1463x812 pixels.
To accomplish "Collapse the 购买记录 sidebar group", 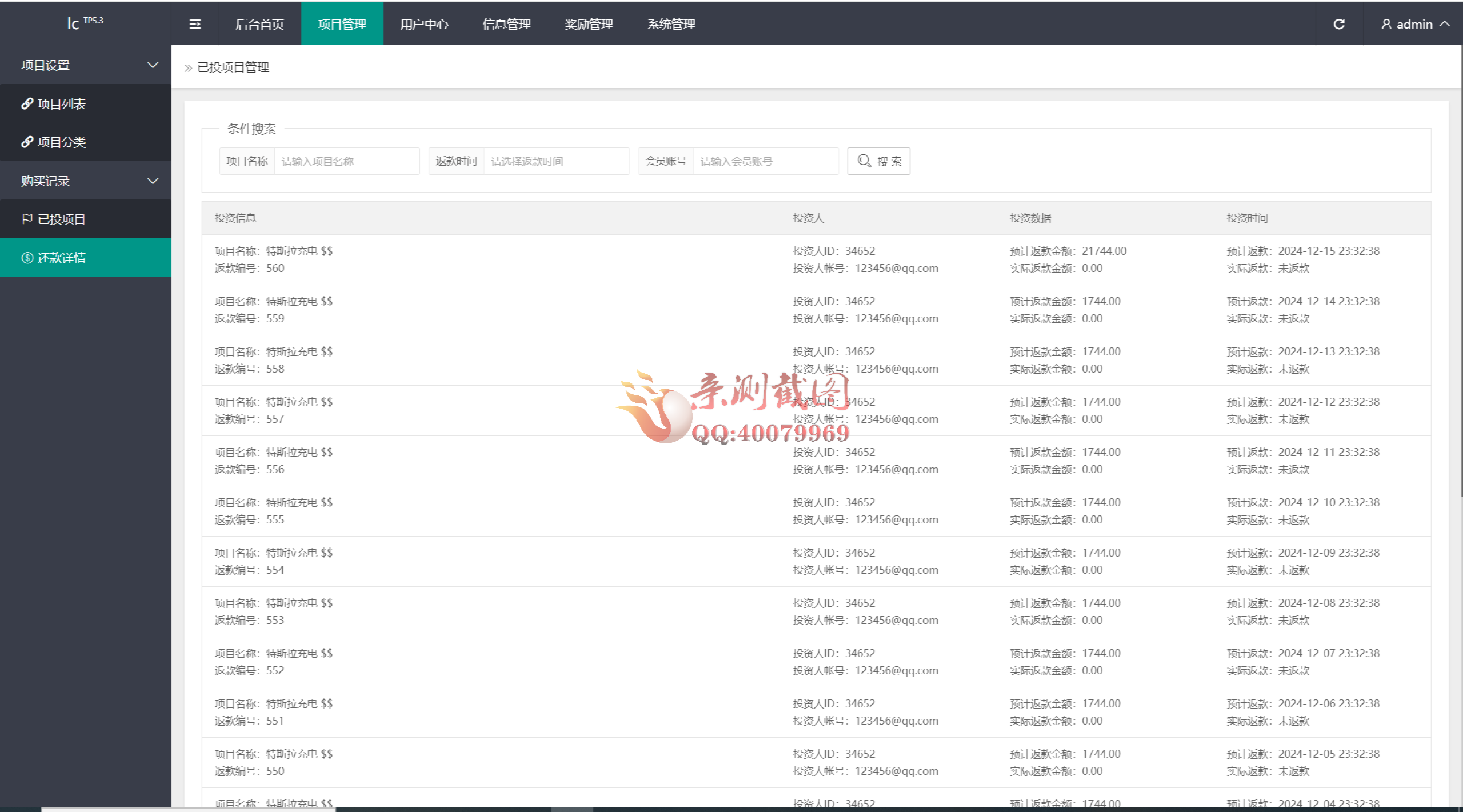I will click(153, 181).
